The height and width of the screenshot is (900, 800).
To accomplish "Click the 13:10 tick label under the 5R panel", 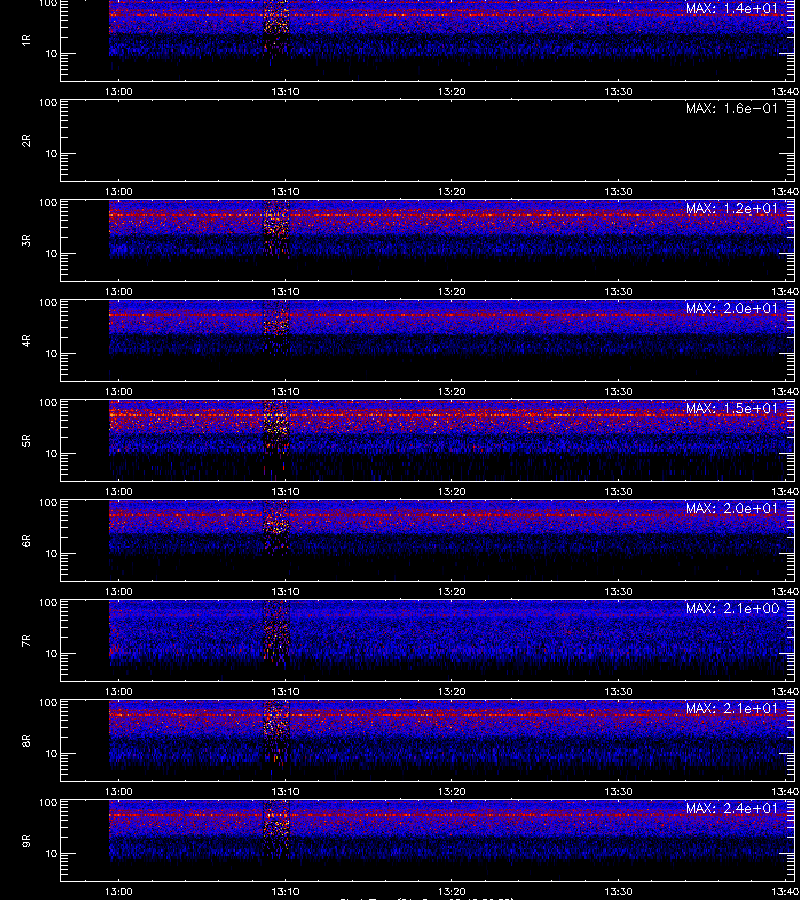I will tap(285, 492).
